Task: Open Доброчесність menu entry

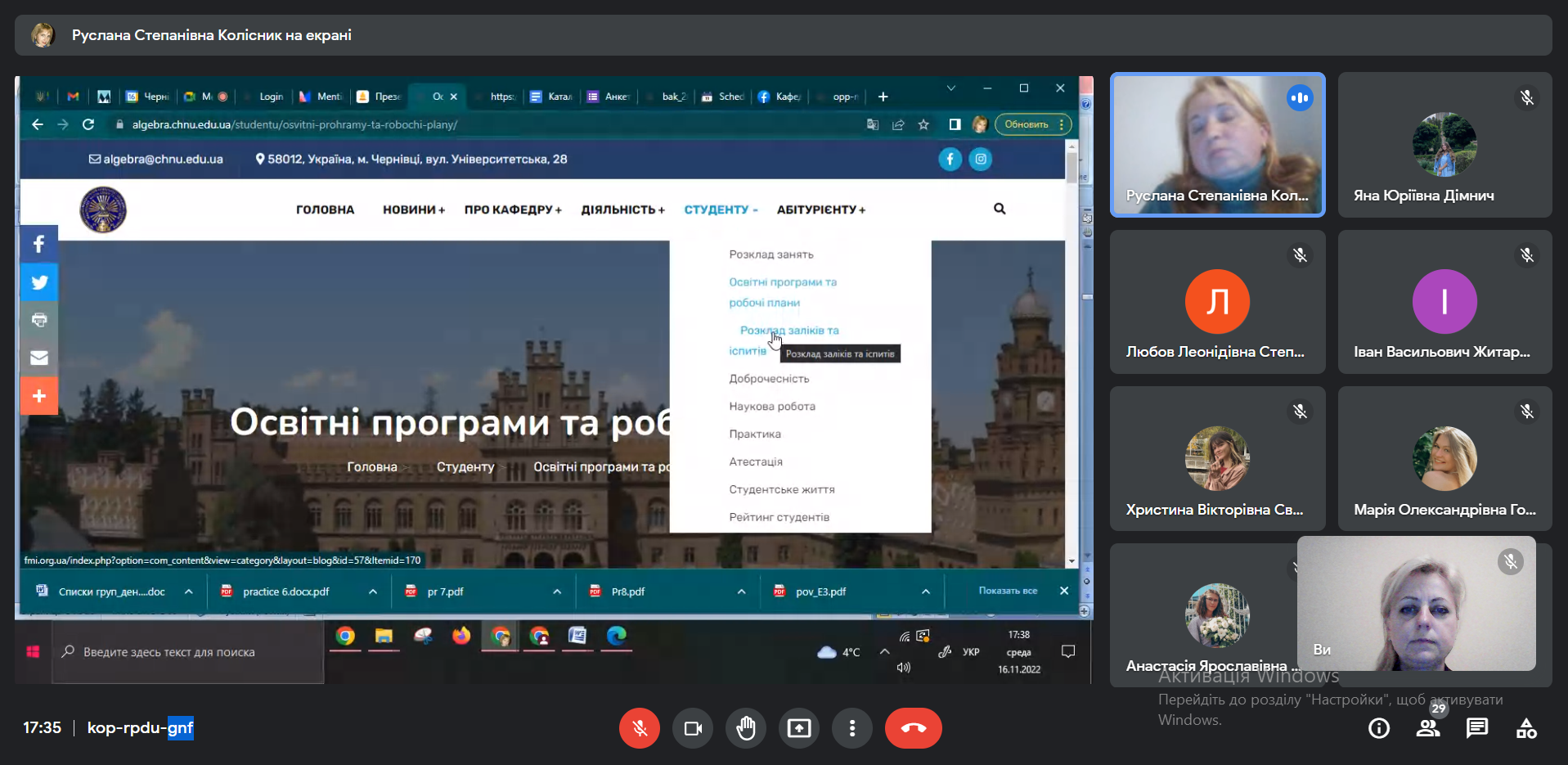Action: point(769,379)
